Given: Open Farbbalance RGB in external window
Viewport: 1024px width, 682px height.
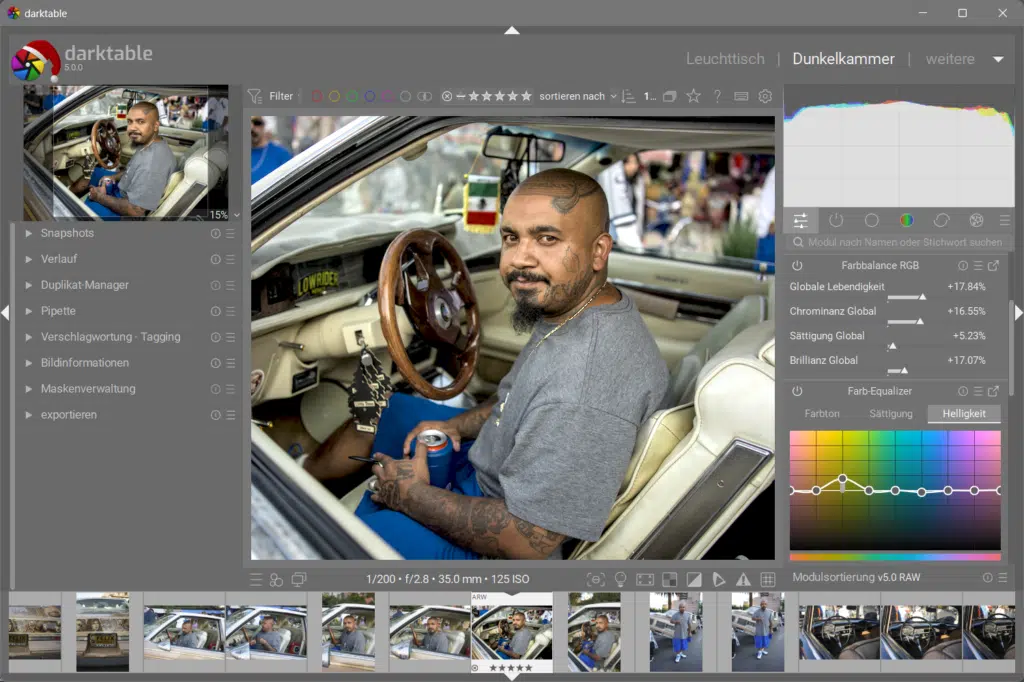Looking at the screenshot, I should point(993,266).
